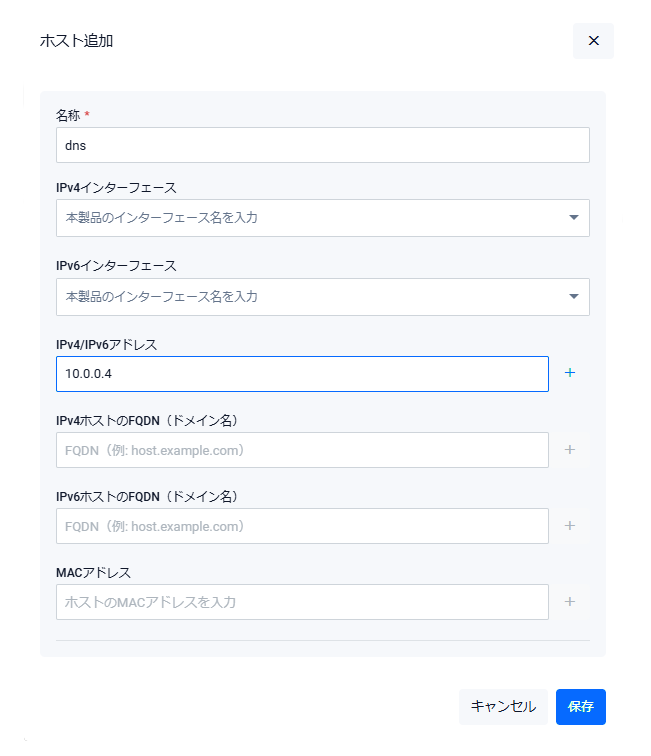This screenshot has width=651, height=756.
Task: Click the MACアドレス label text
Action: pyautogui.click(x=93, y=572)
